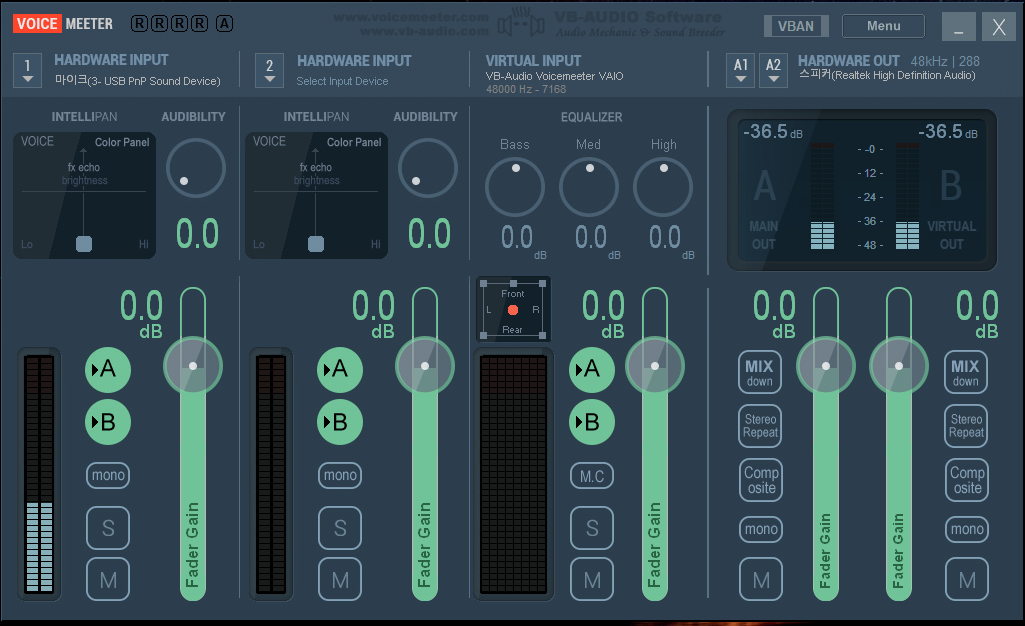This screenshot has width=1025, height=626.
Task: Toggle Mix down on bus A
Action: 760,372
